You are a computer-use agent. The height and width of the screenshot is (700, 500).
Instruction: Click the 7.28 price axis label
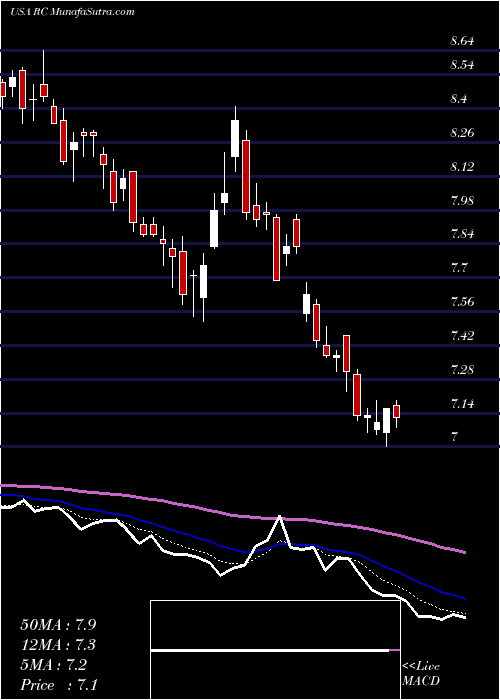(462, 370)
